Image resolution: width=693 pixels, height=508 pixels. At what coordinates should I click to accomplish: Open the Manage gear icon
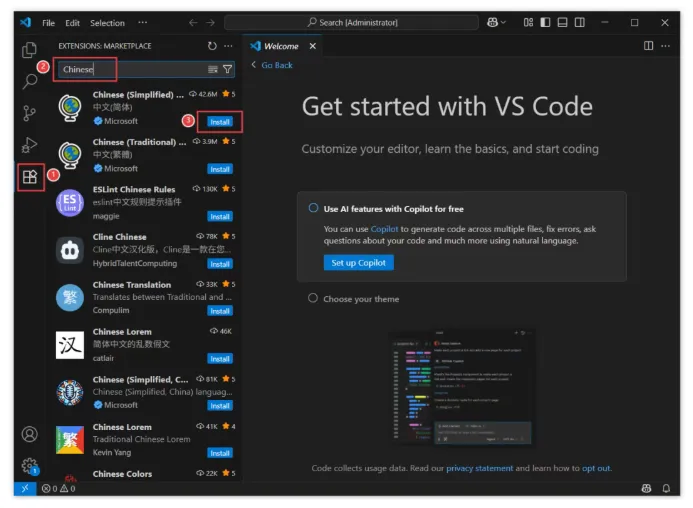click(x=30, y=466)
